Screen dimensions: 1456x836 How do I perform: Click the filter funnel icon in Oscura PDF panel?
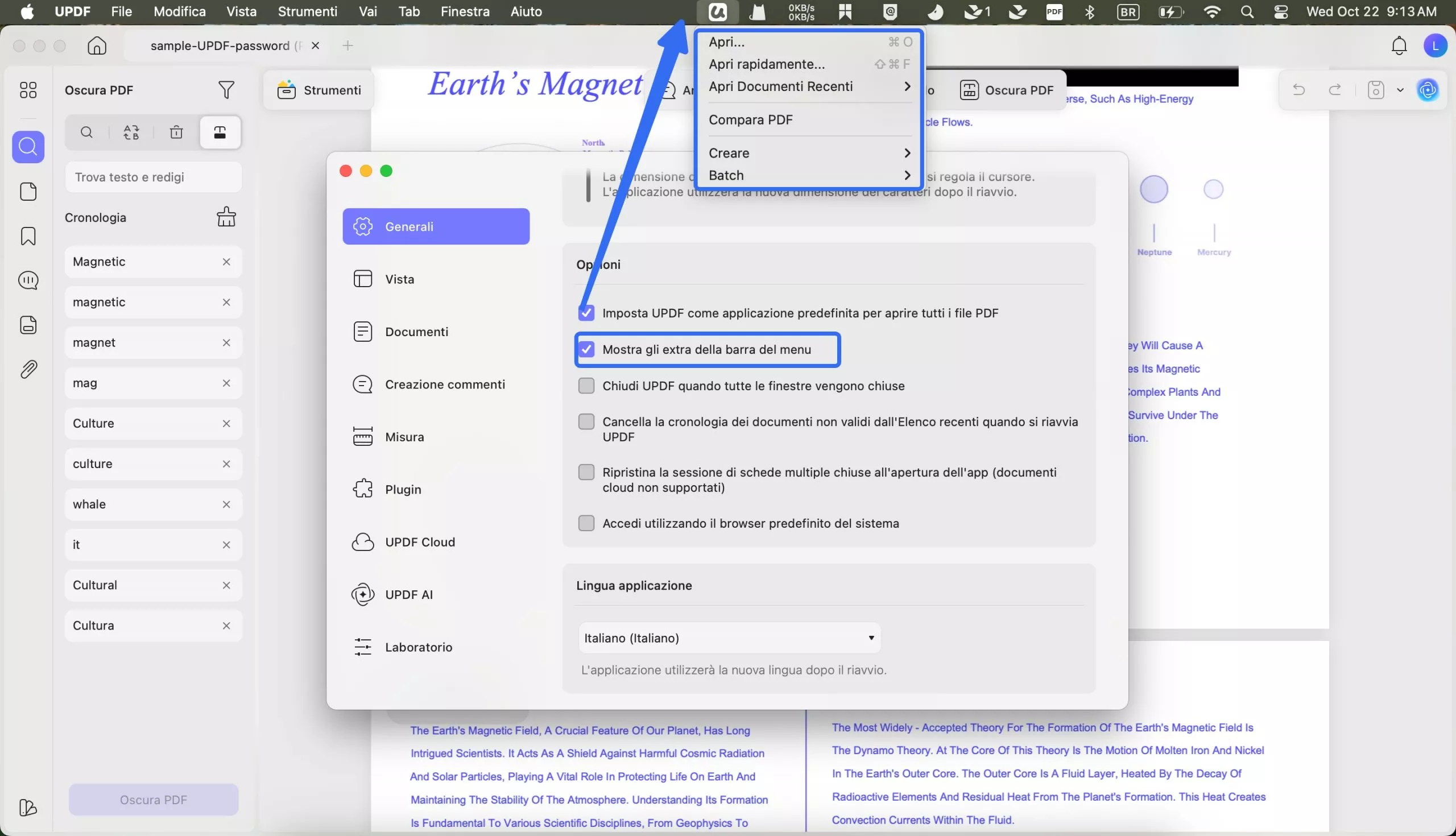click(x=226, y=90)
